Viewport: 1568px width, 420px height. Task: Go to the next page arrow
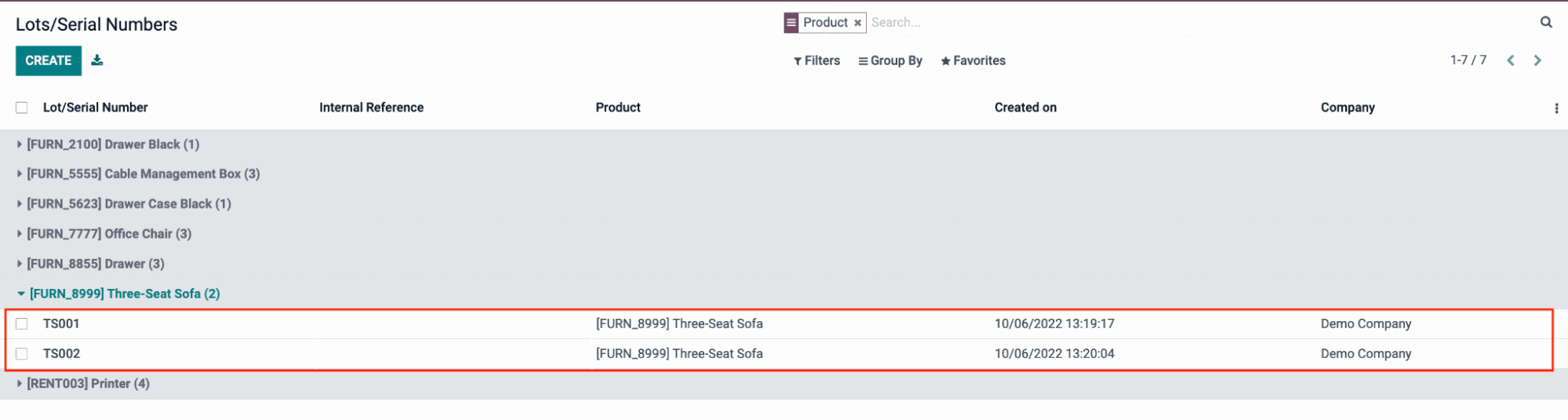click(1537, 60)
